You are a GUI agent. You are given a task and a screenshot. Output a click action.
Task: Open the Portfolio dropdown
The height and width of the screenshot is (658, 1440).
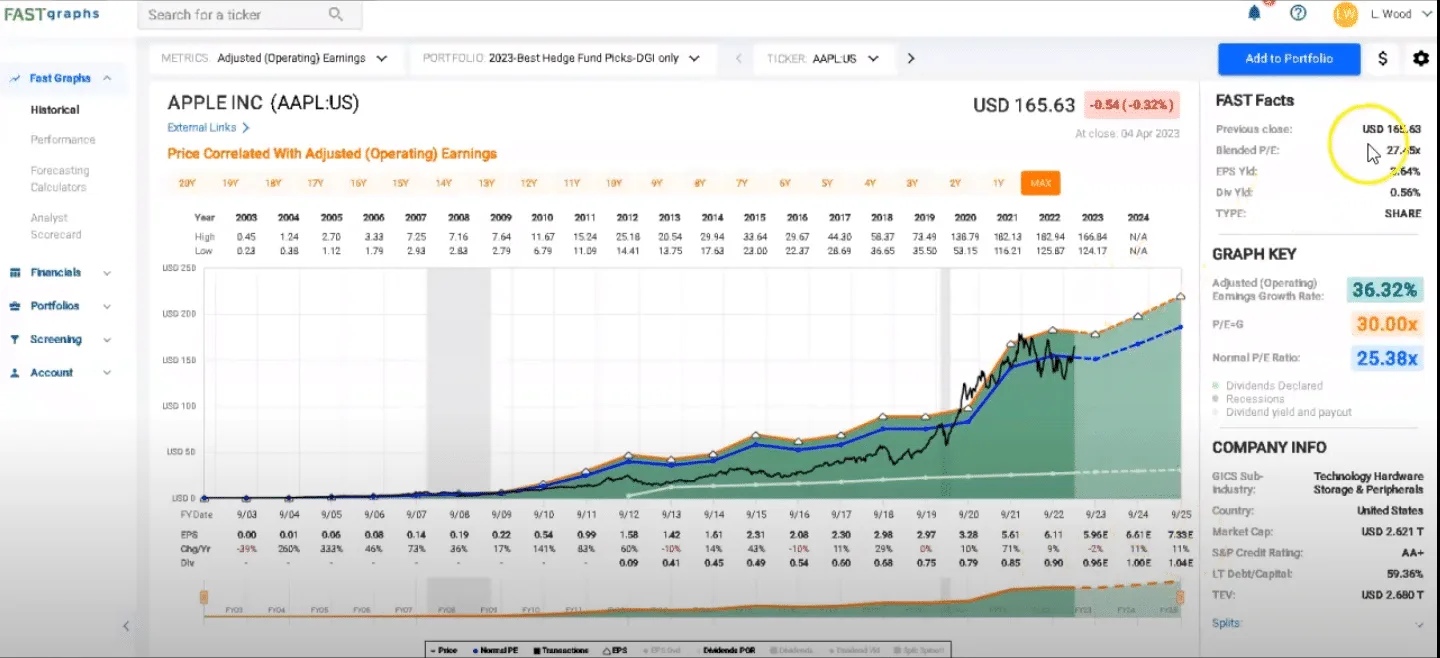[563, 58]
